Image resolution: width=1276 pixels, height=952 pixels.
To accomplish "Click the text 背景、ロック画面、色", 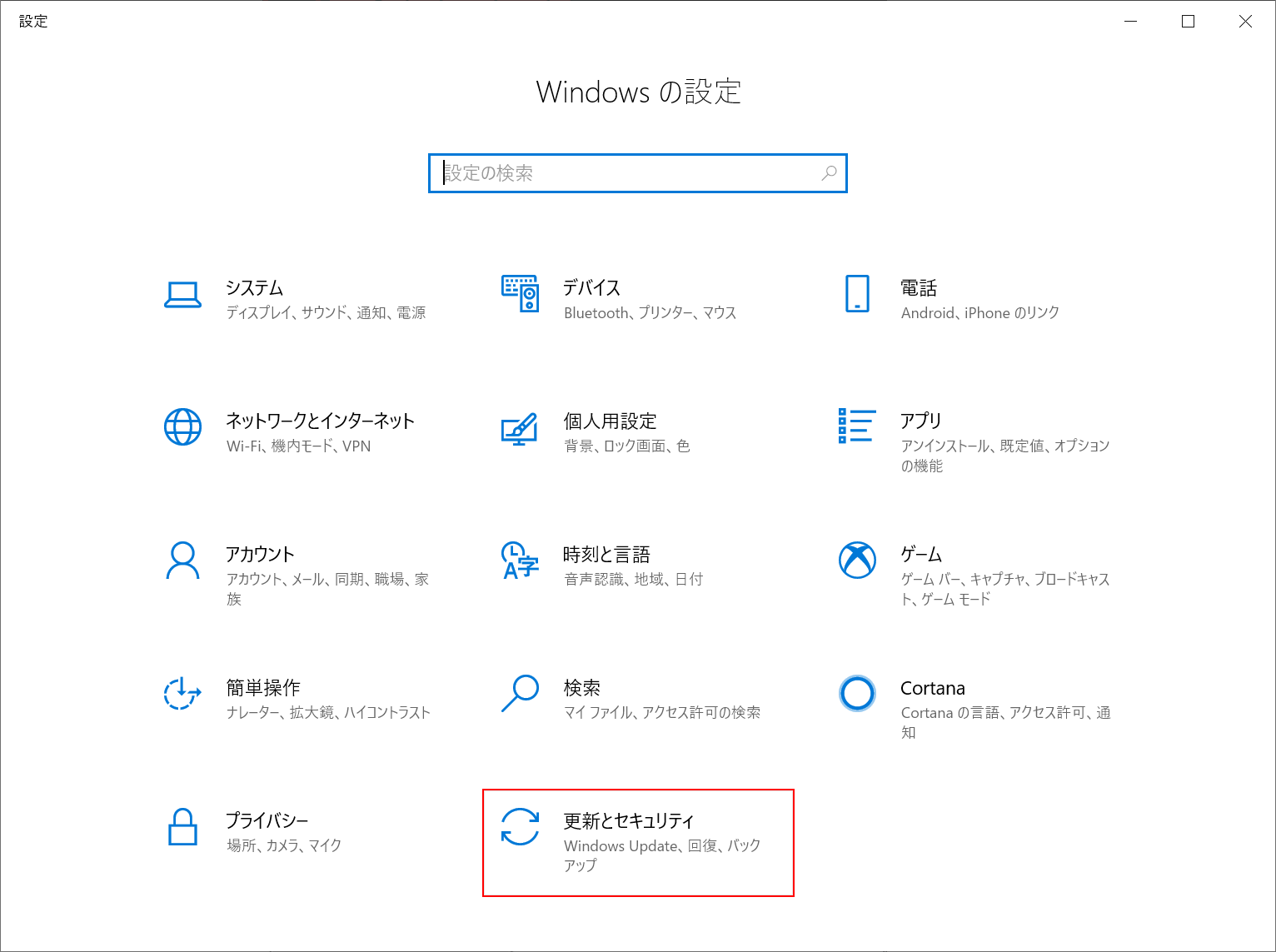I will point(627,446).
